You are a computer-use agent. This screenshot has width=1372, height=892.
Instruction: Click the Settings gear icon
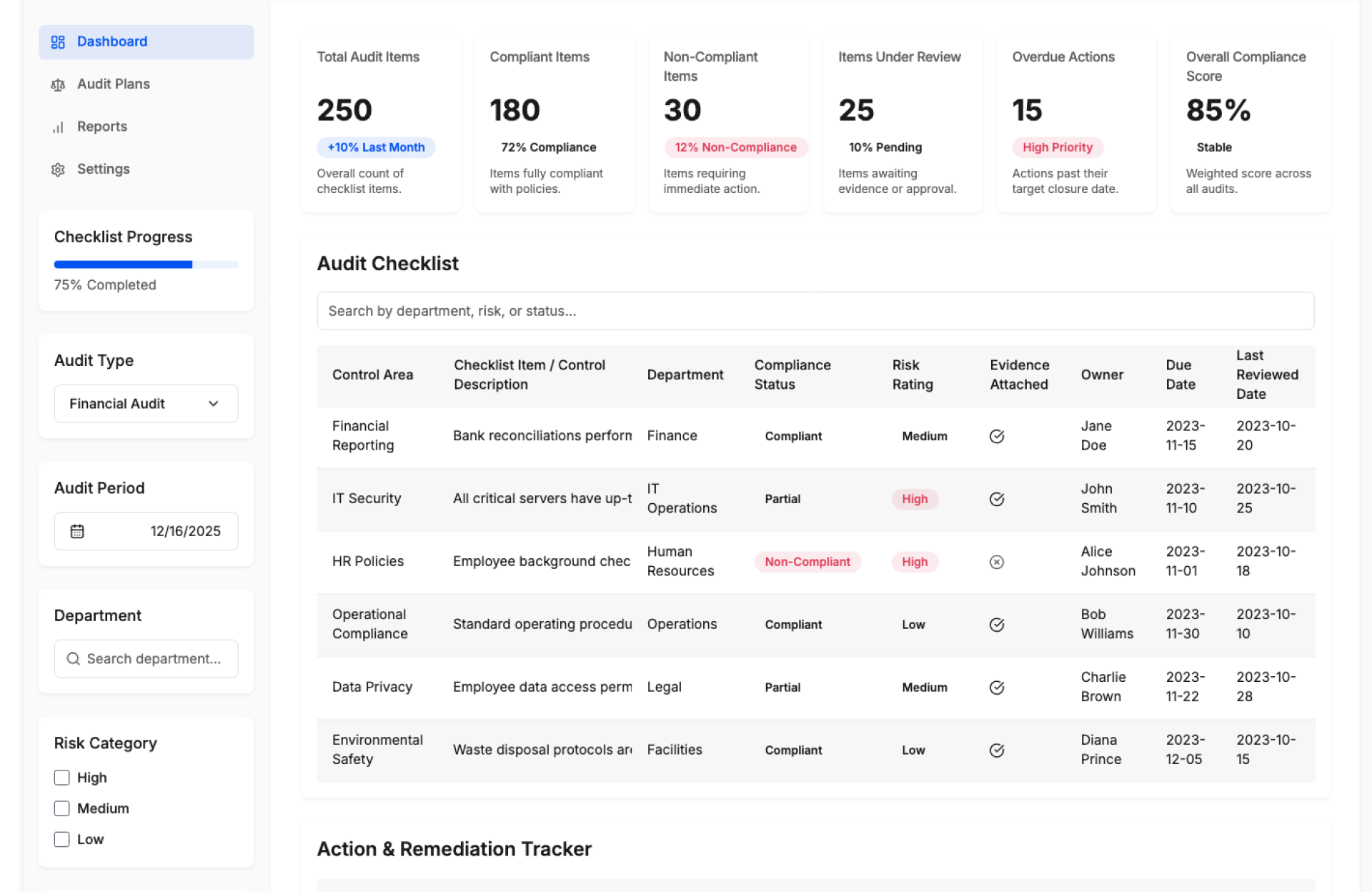click(58, 169)
